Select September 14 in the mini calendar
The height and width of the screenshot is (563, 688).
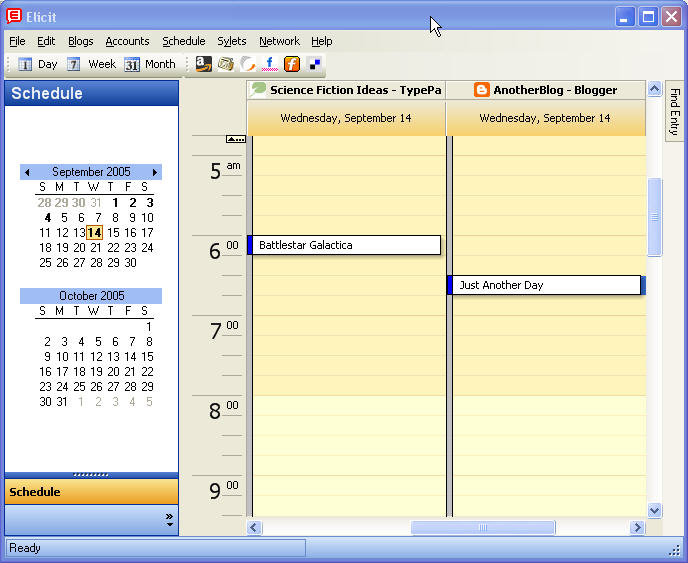94,233
